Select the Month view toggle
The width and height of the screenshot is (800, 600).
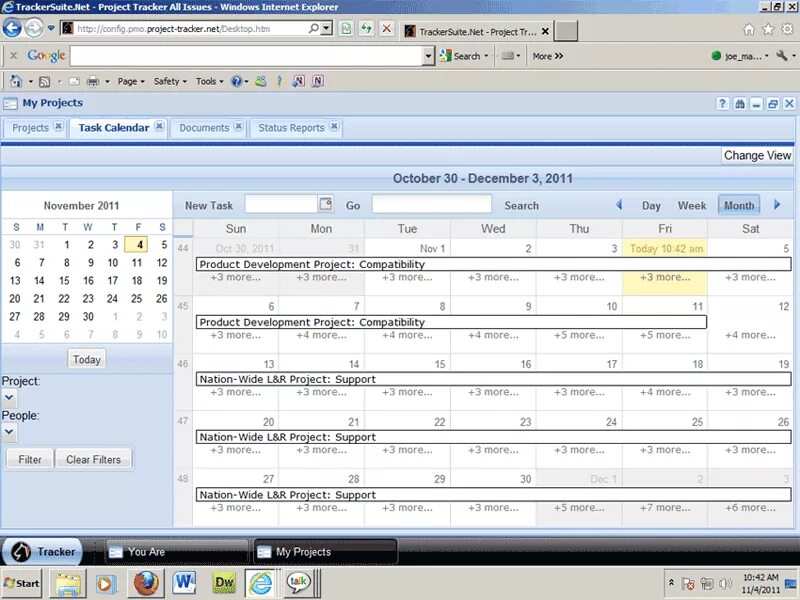[x=739, y=205]
